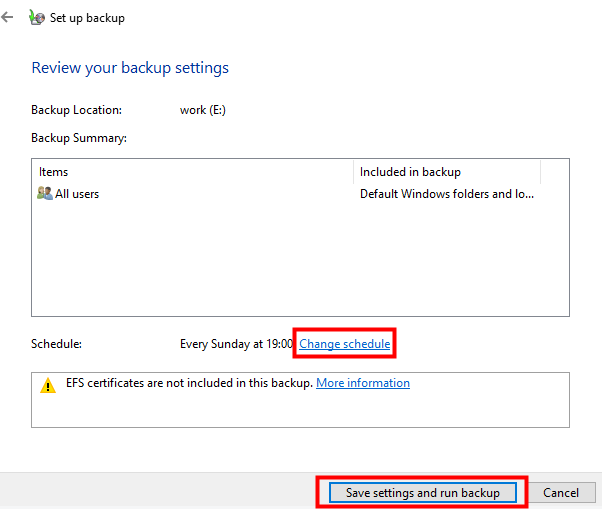This screenshot has height=509, width=602.
Task: Open the Change schedule link
Action: [x=344, y=344]
